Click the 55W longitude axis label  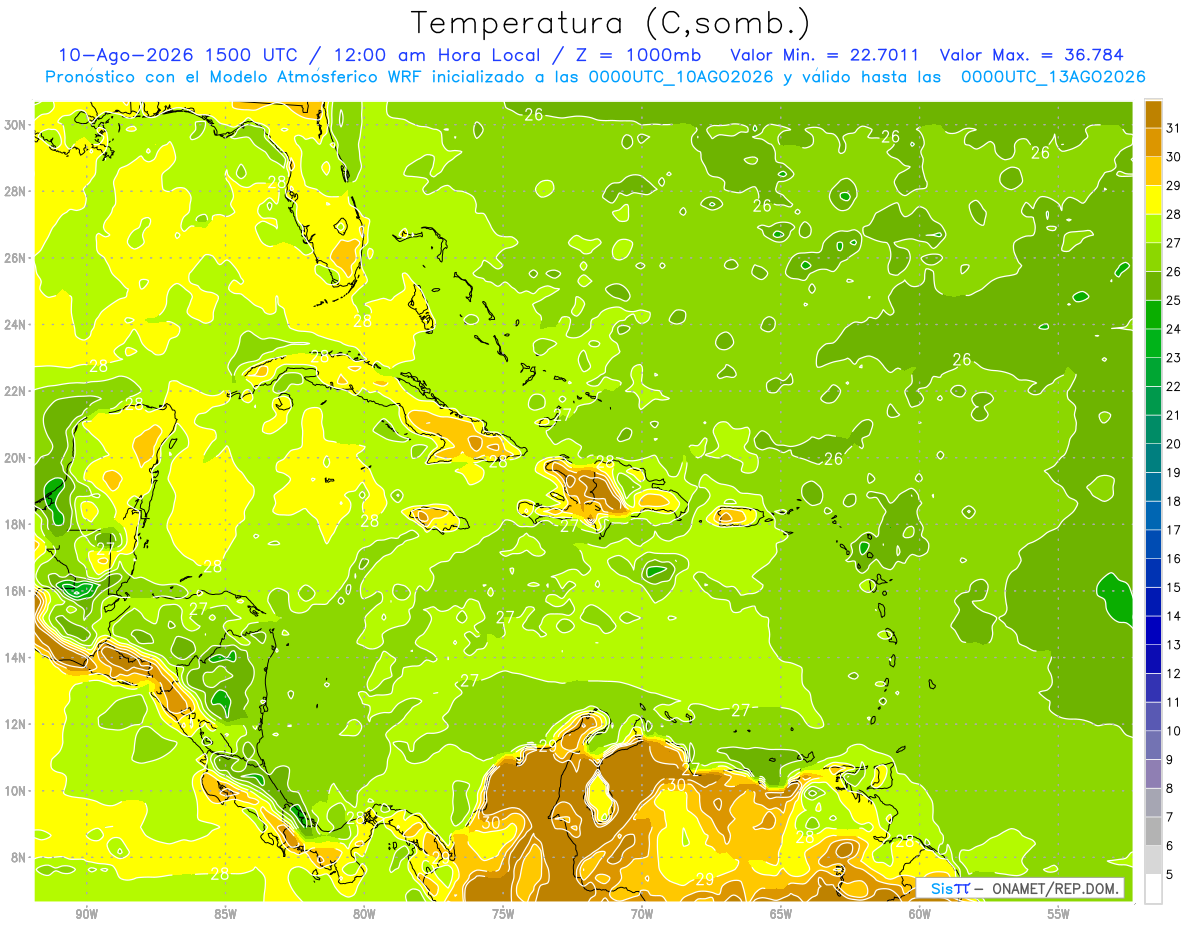click(x=1058, y=914)
